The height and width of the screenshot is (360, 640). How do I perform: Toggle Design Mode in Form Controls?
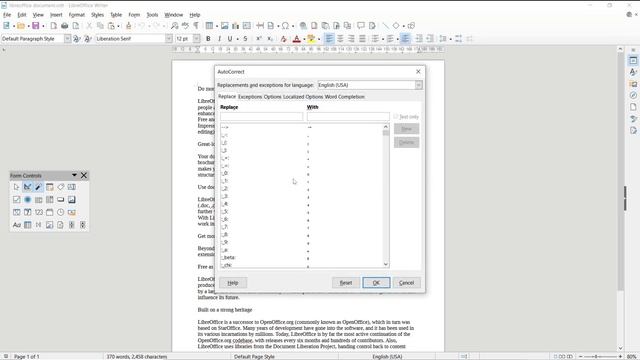(x=27, y=187)
